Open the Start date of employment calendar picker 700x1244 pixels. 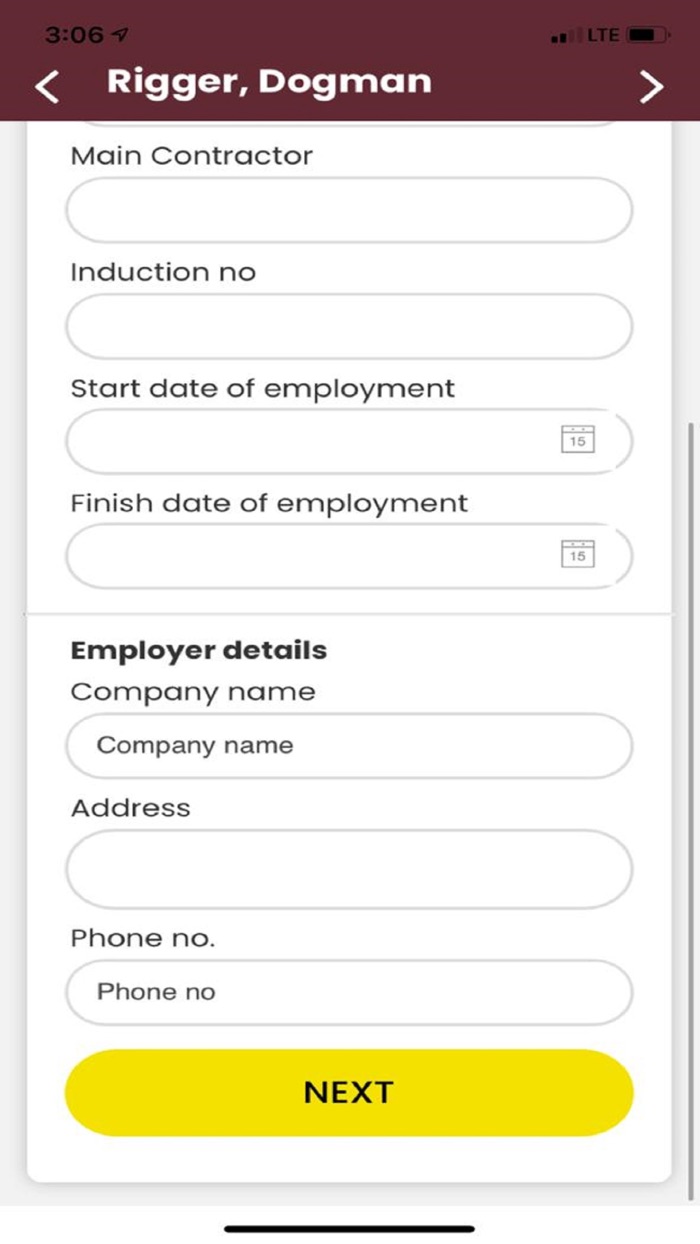pyautogui.click(x=579, y=441)
